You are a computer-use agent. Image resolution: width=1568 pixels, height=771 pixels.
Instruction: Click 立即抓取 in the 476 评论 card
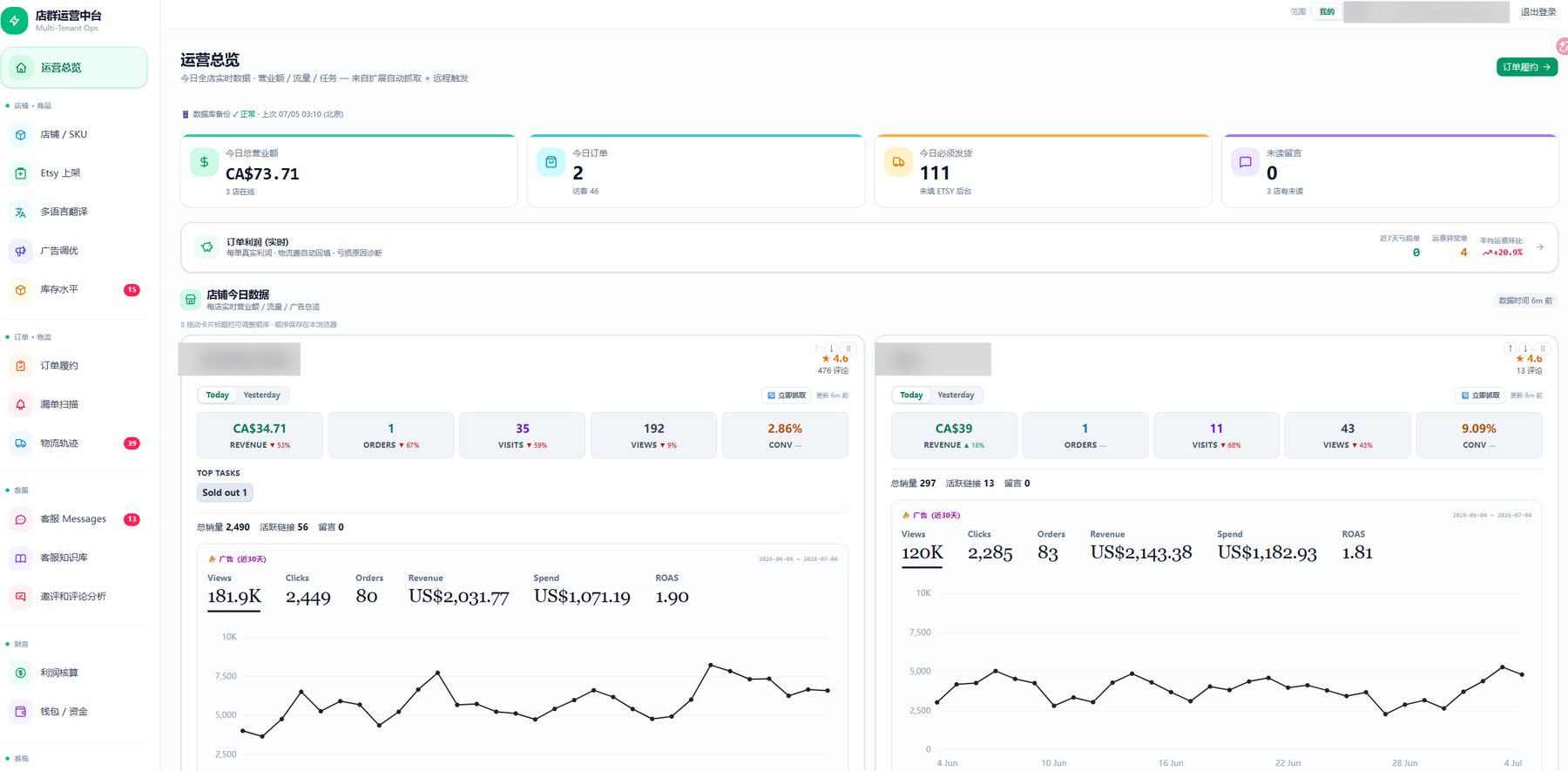[787, 396]
